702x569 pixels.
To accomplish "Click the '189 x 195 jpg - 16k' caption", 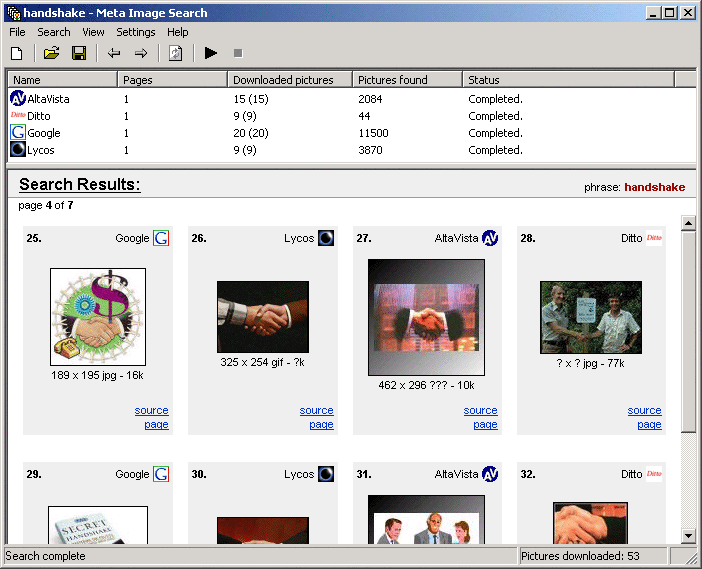I will [x=97, y=375].
